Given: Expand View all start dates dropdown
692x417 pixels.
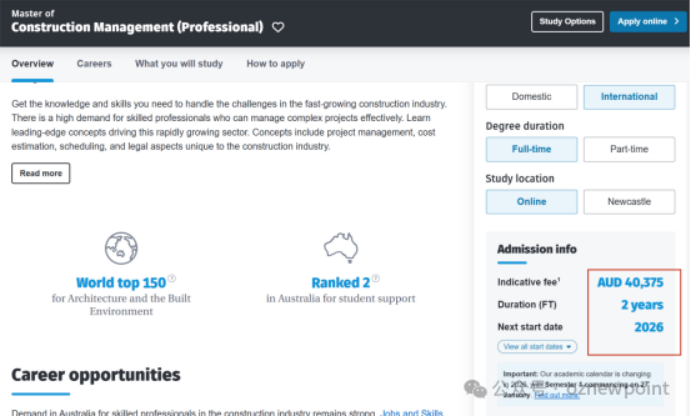Looking at the screenshot, I should (x=537, y=347).
